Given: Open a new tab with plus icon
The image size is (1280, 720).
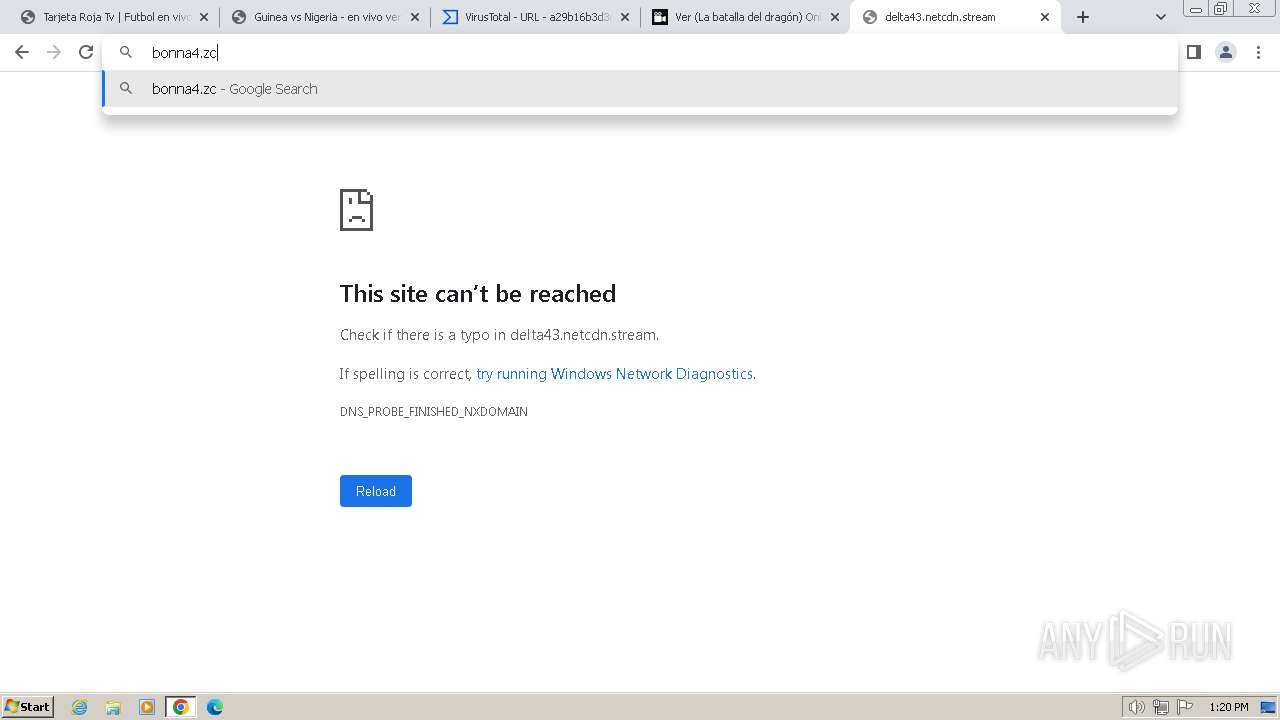Looking at the screenshot, I should (x=1082, y=17).
